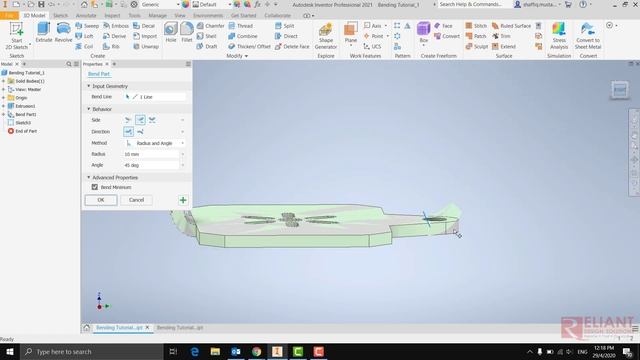Click the Angle value field

point(151,165)
